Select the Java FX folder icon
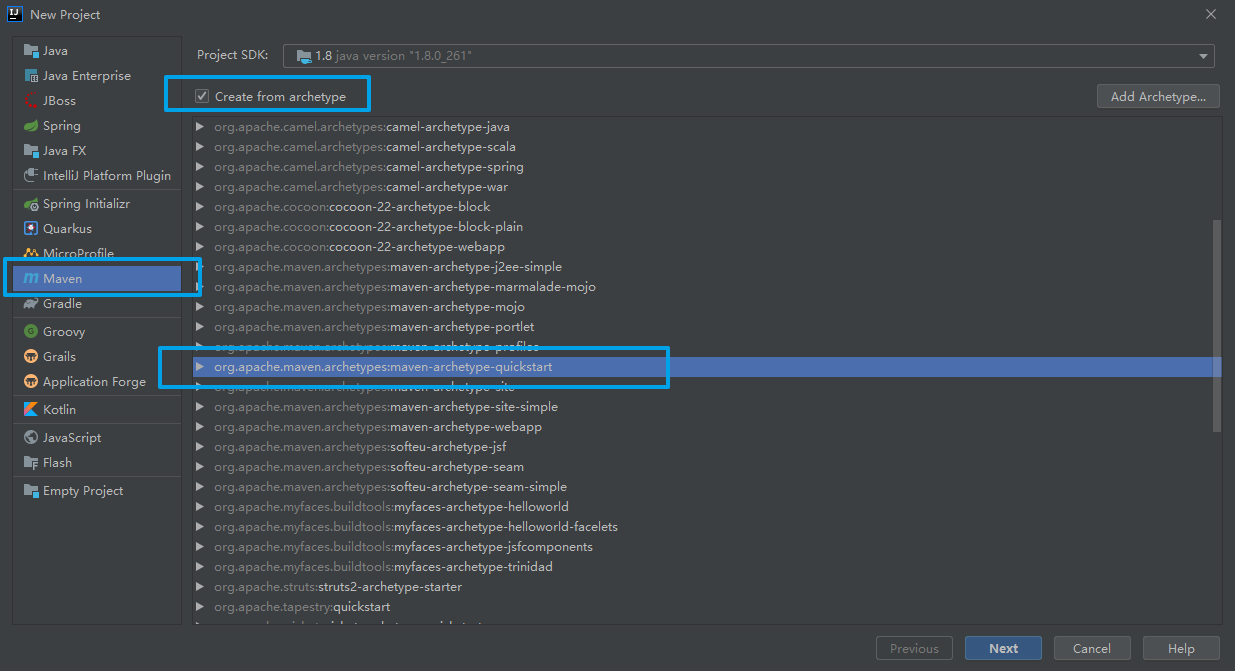Image resolution: width=1235 pixels, height=671 pixels. click(31, 151)
